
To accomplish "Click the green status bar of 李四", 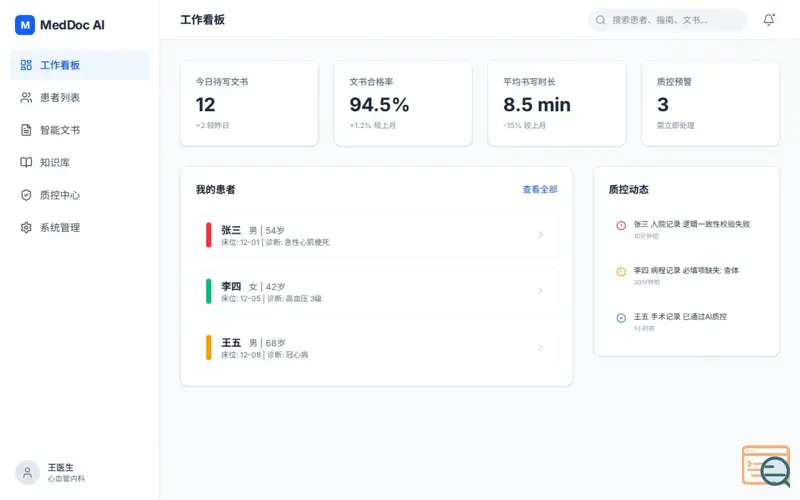I will pyautogui.click(x=208, y=291).
